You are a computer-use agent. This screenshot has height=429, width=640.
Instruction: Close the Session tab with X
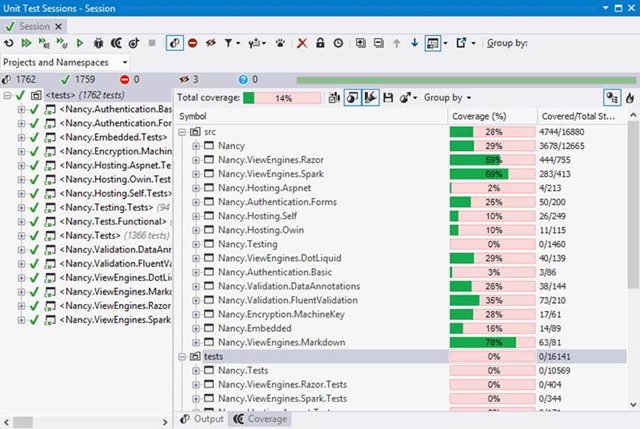(58, 27)
